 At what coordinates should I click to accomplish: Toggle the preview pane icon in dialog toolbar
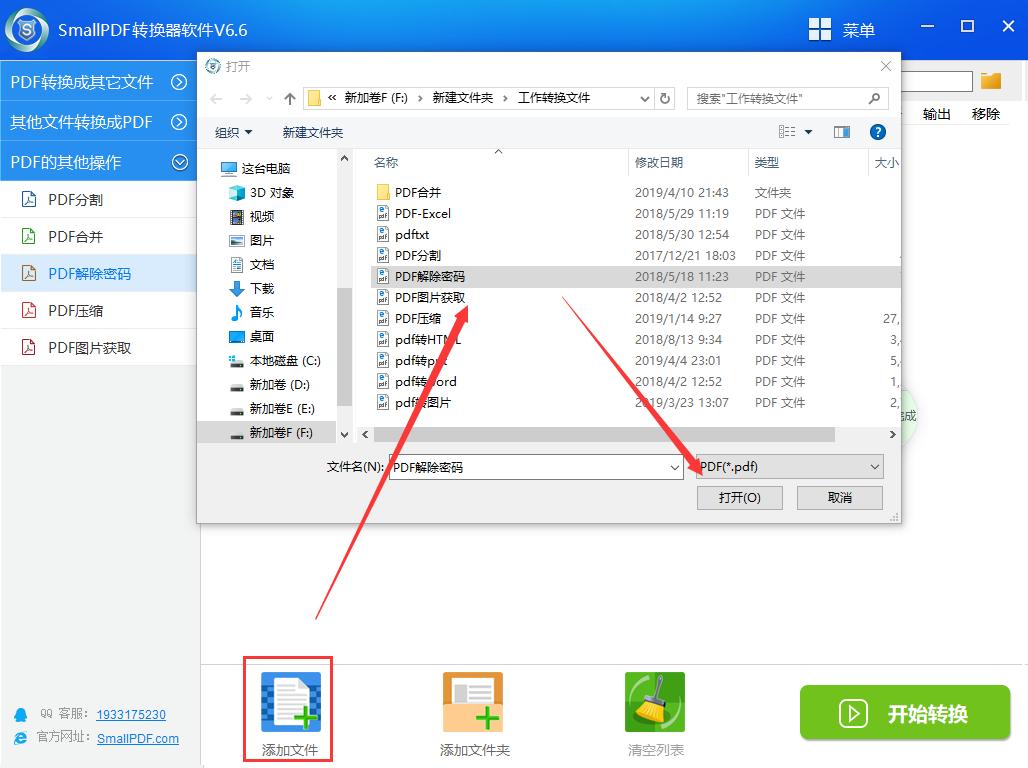841,131
